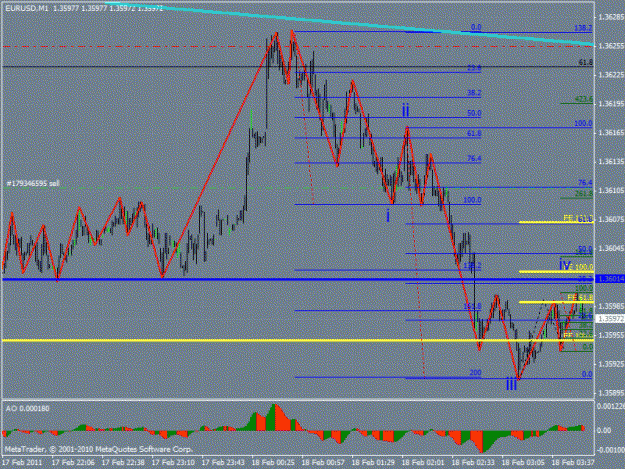Screen dimensions: 625x469
Task: Click the '18 Feb 03:37' time label
Action: [573, 463]
